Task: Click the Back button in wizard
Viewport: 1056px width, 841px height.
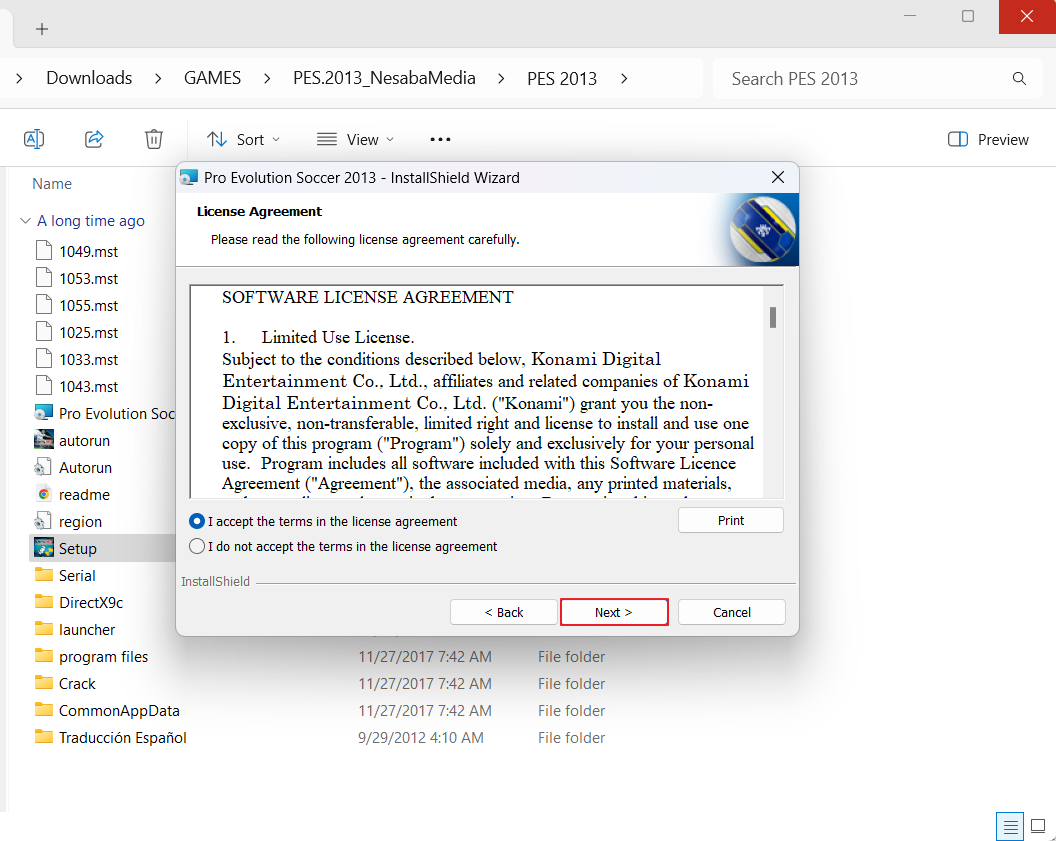Action: [504, 612]
